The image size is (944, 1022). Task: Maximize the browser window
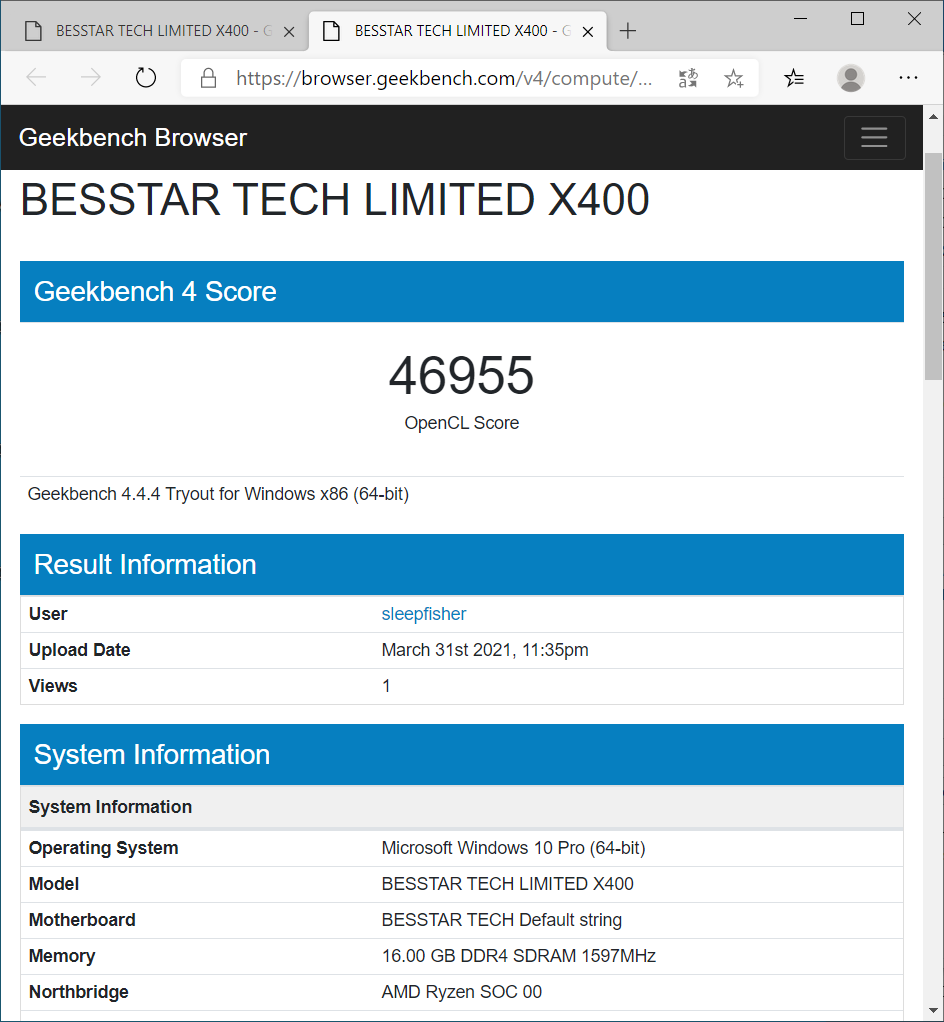click(857, 19)
